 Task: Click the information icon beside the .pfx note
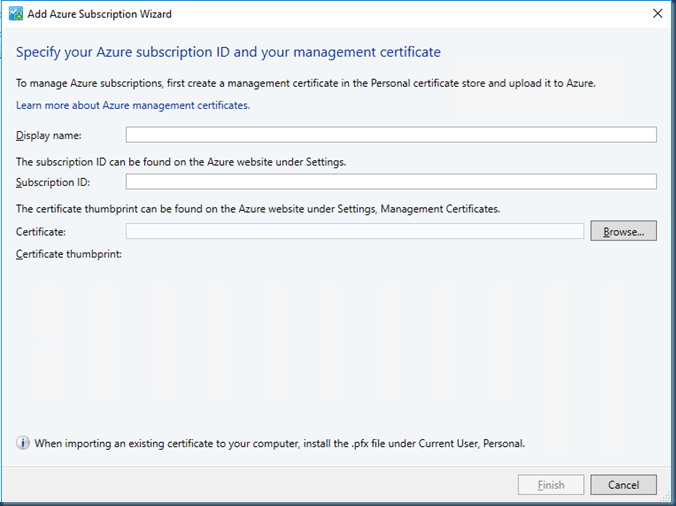tap(23, 443)
